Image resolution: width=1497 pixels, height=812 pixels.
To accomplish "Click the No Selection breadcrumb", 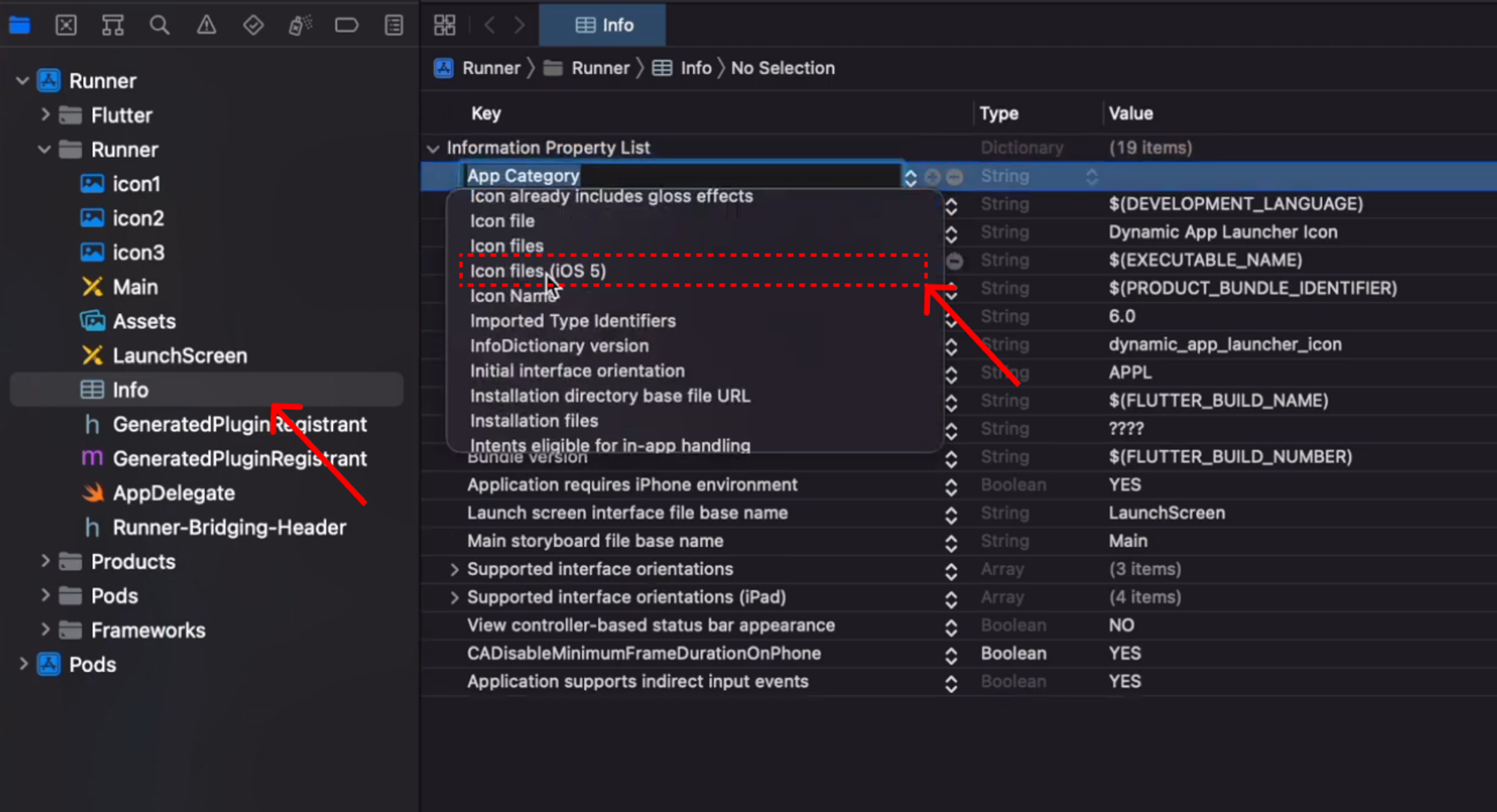I will (x=783, y=68).
